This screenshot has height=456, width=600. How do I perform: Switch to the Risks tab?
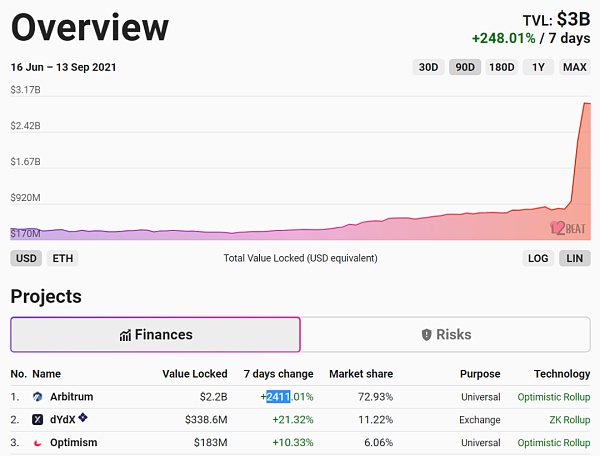click(x=446, y=335)
